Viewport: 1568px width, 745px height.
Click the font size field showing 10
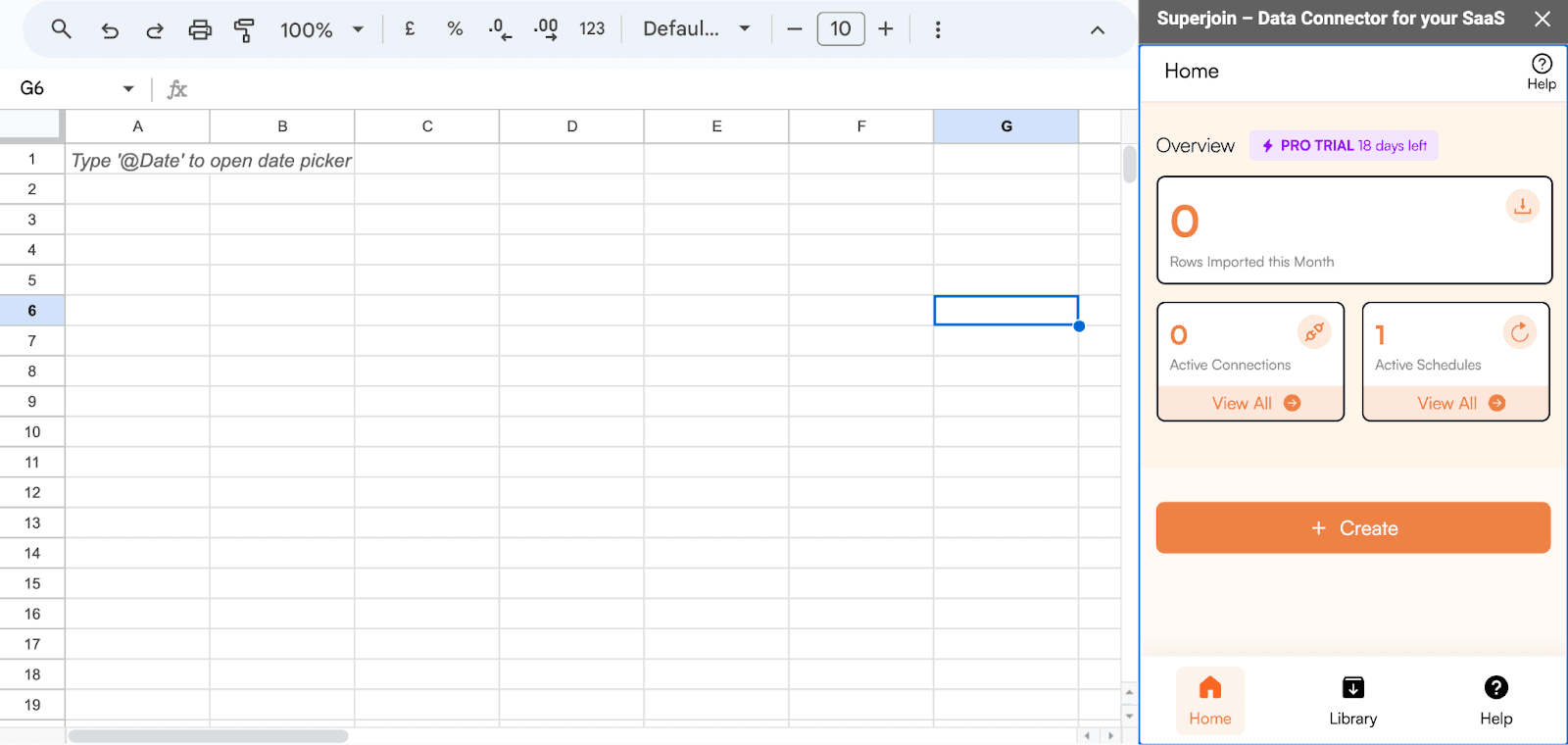click(x=841, y=29)
